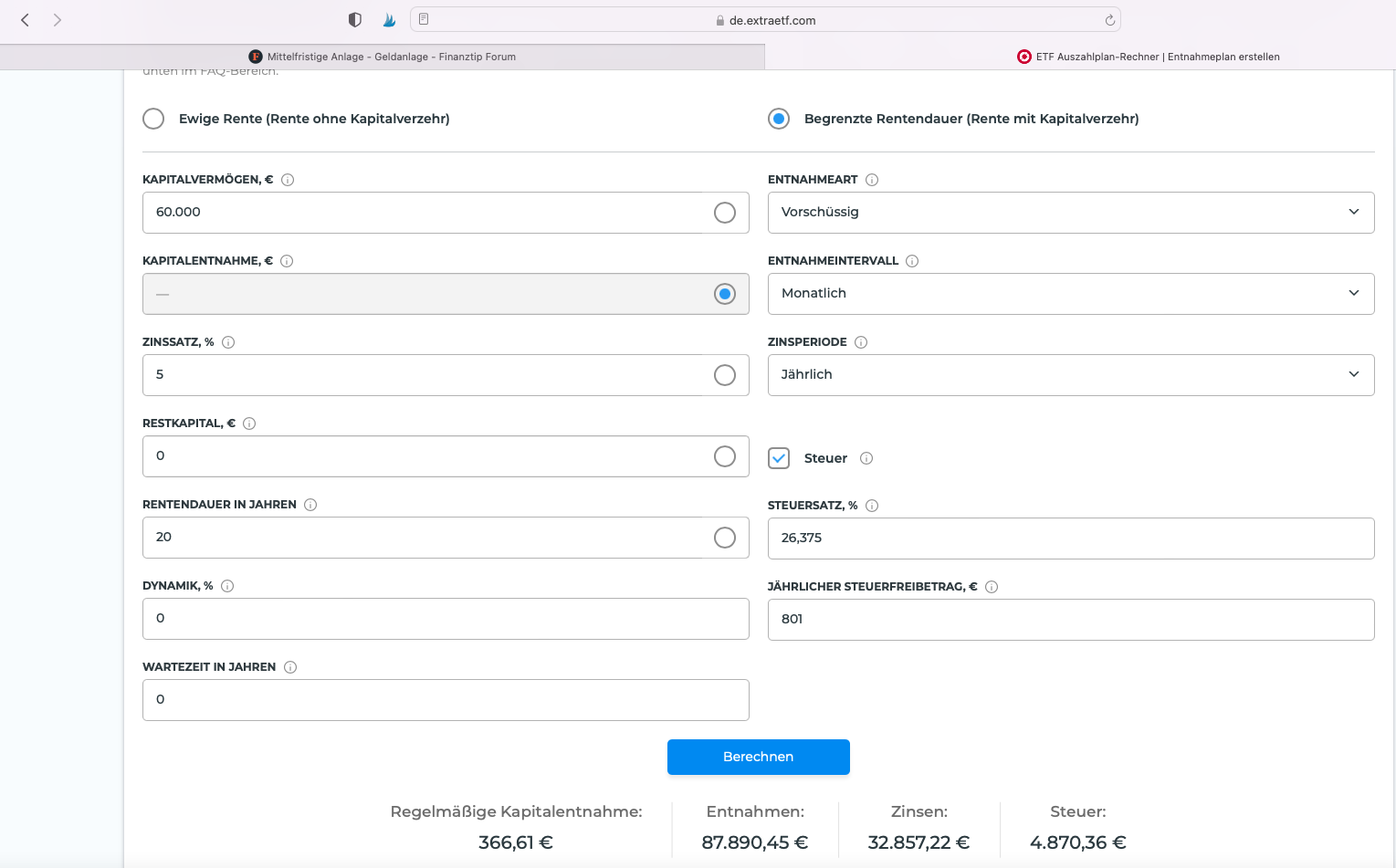This screenshot has width=1396, height=868.
Task: Reload page with the refresh icon
Action: coord(1110,20)
